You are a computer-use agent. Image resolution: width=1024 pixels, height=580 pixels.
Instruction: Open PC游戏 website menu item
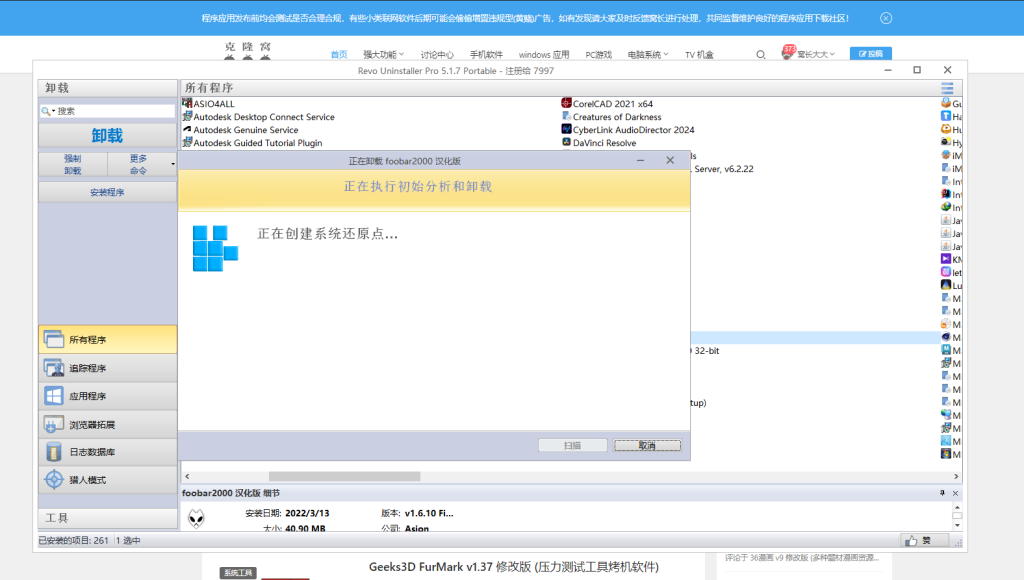[598, 55]
